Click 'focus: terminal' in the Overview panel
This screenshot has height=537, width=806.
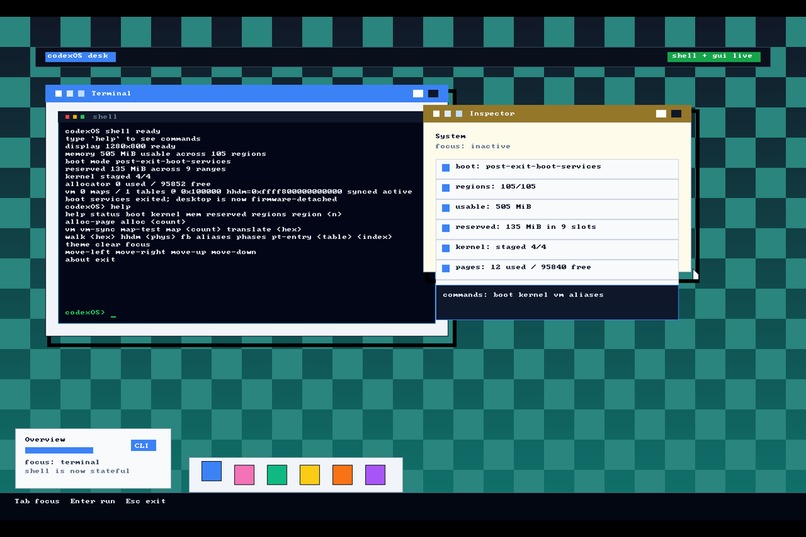tap(62, 462)
